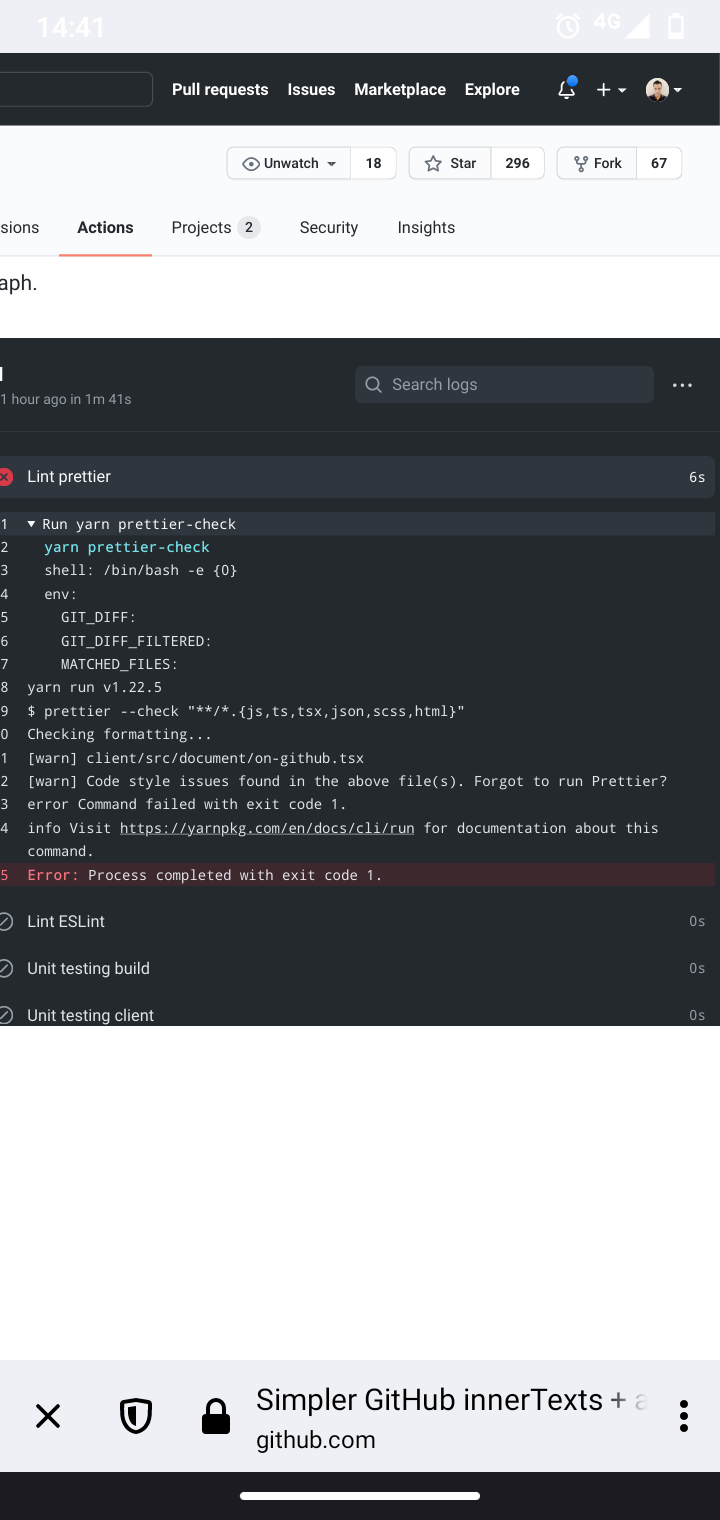Screen dimensions: 720x1520
Task: Open the Marketplace menu item
Action: click(x=399, y=89)
